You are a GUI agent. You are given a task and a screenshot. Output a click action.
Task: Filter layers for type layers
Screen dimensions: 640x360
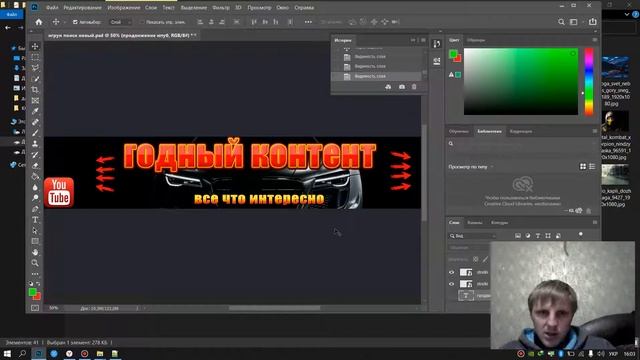[x=538, y=236]
